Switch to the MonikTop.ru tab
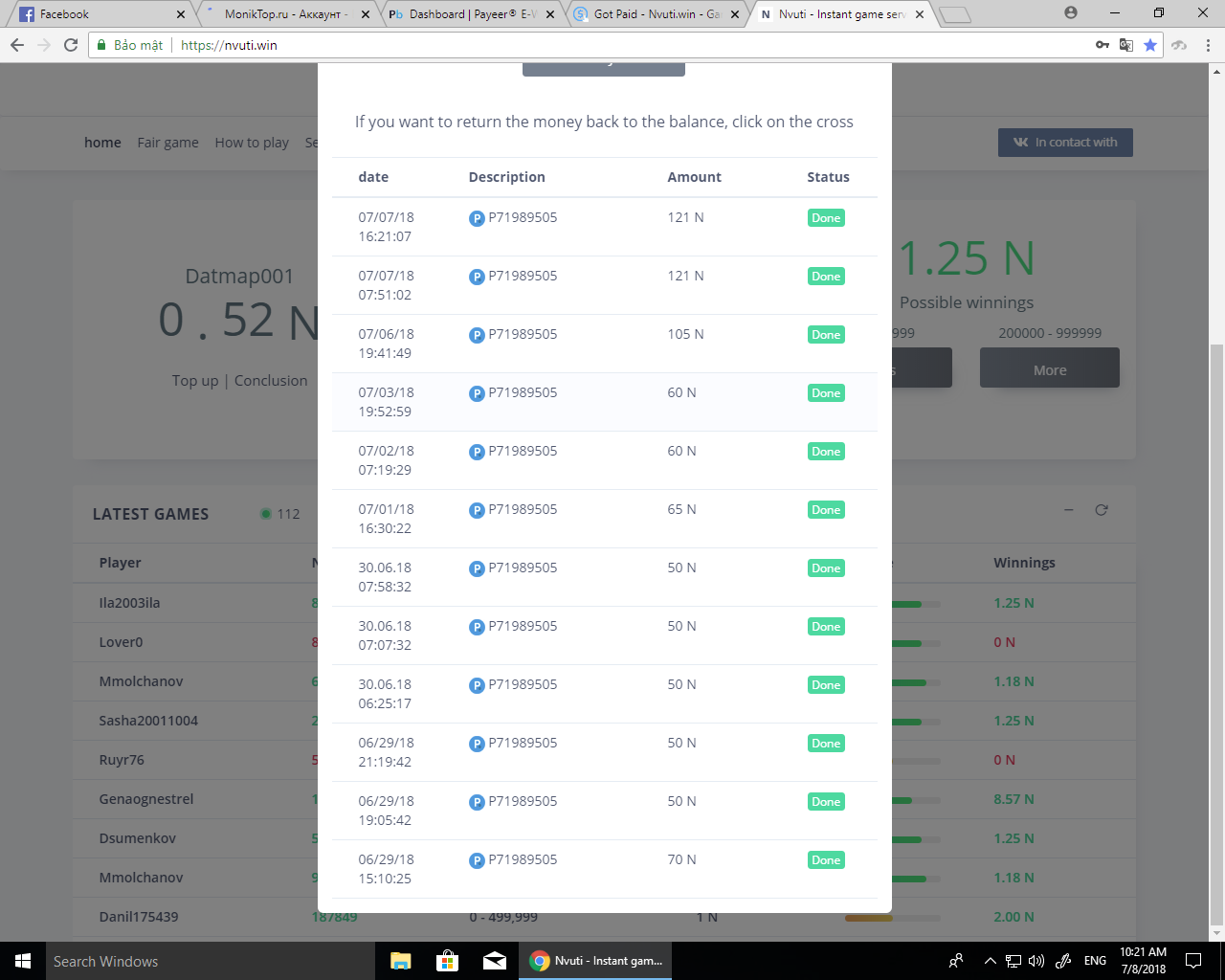The height and width of the screenshot is (980, 1225). pyautogui.click(x=285, y=14)
